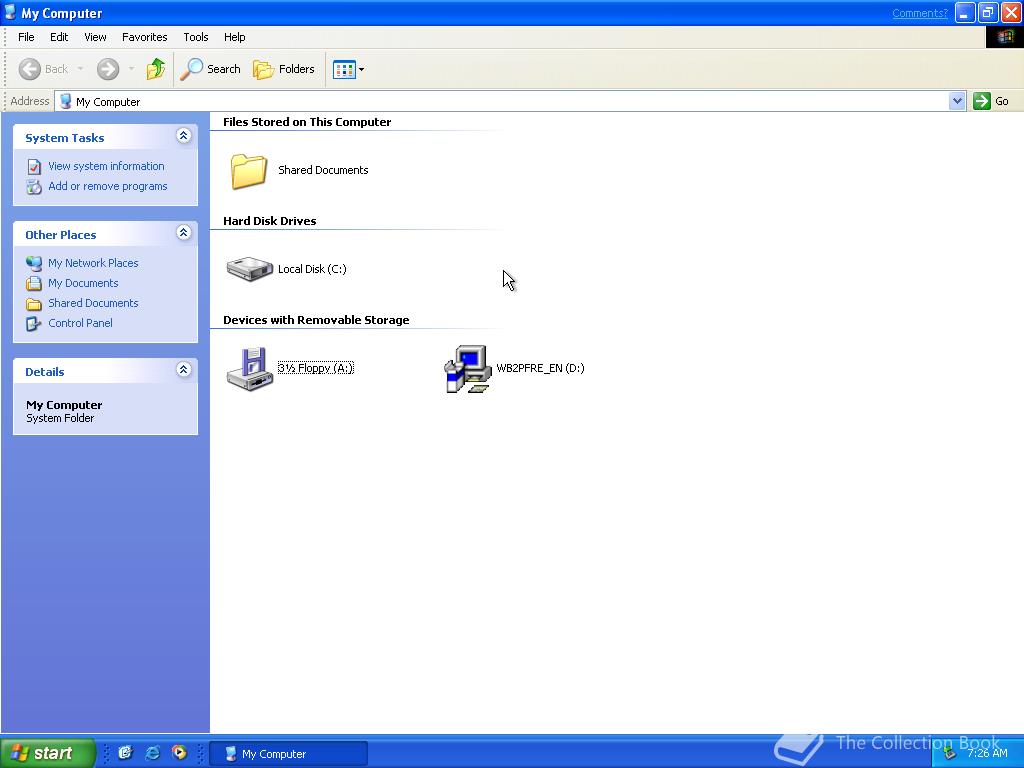Select the Local Disk (C:) drive icon
The image size is (1024, 768).
(x=249, y=268)
